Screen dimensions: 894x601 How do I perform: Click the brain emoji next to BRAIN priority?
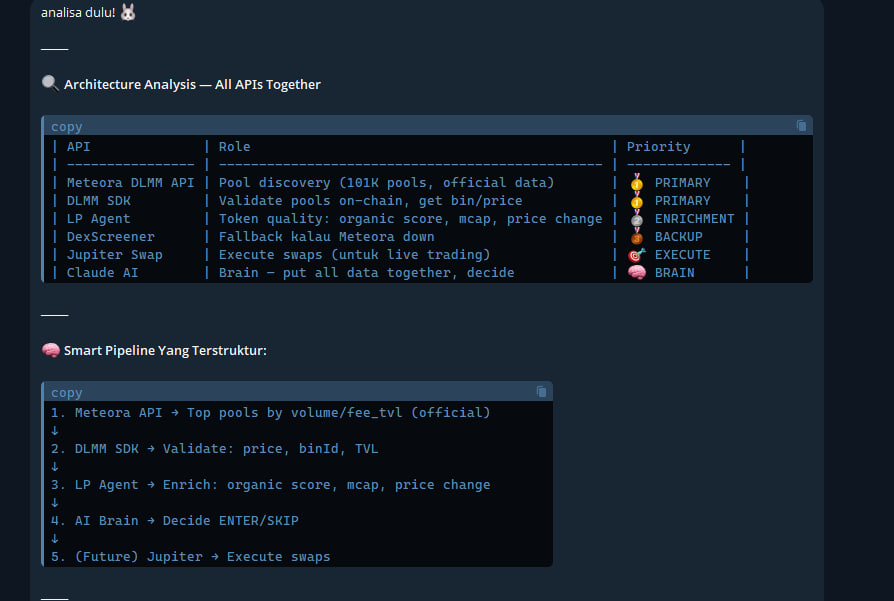(637, 273)
